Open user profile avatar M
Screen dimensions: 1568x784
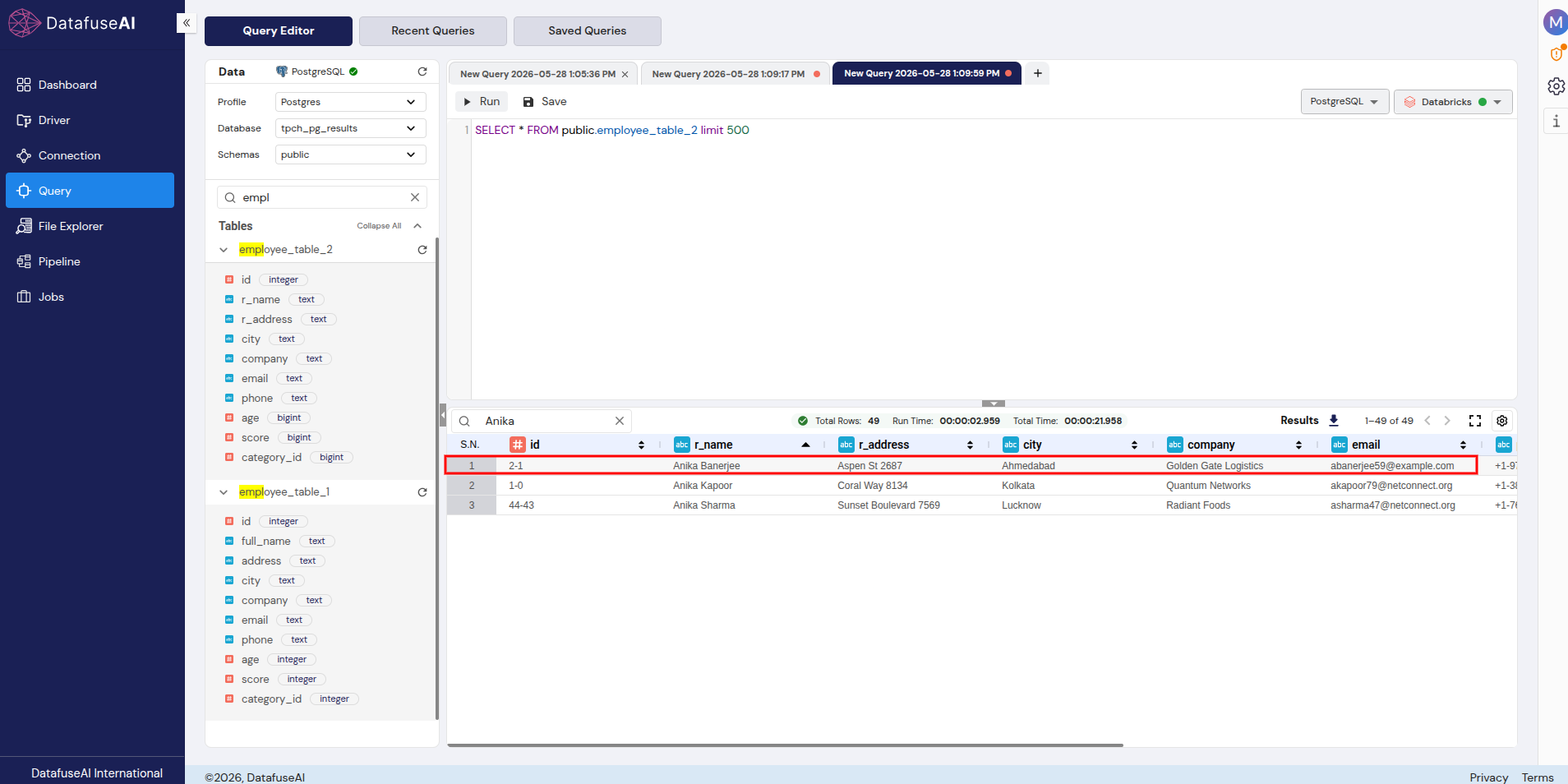click(1555, 22)
